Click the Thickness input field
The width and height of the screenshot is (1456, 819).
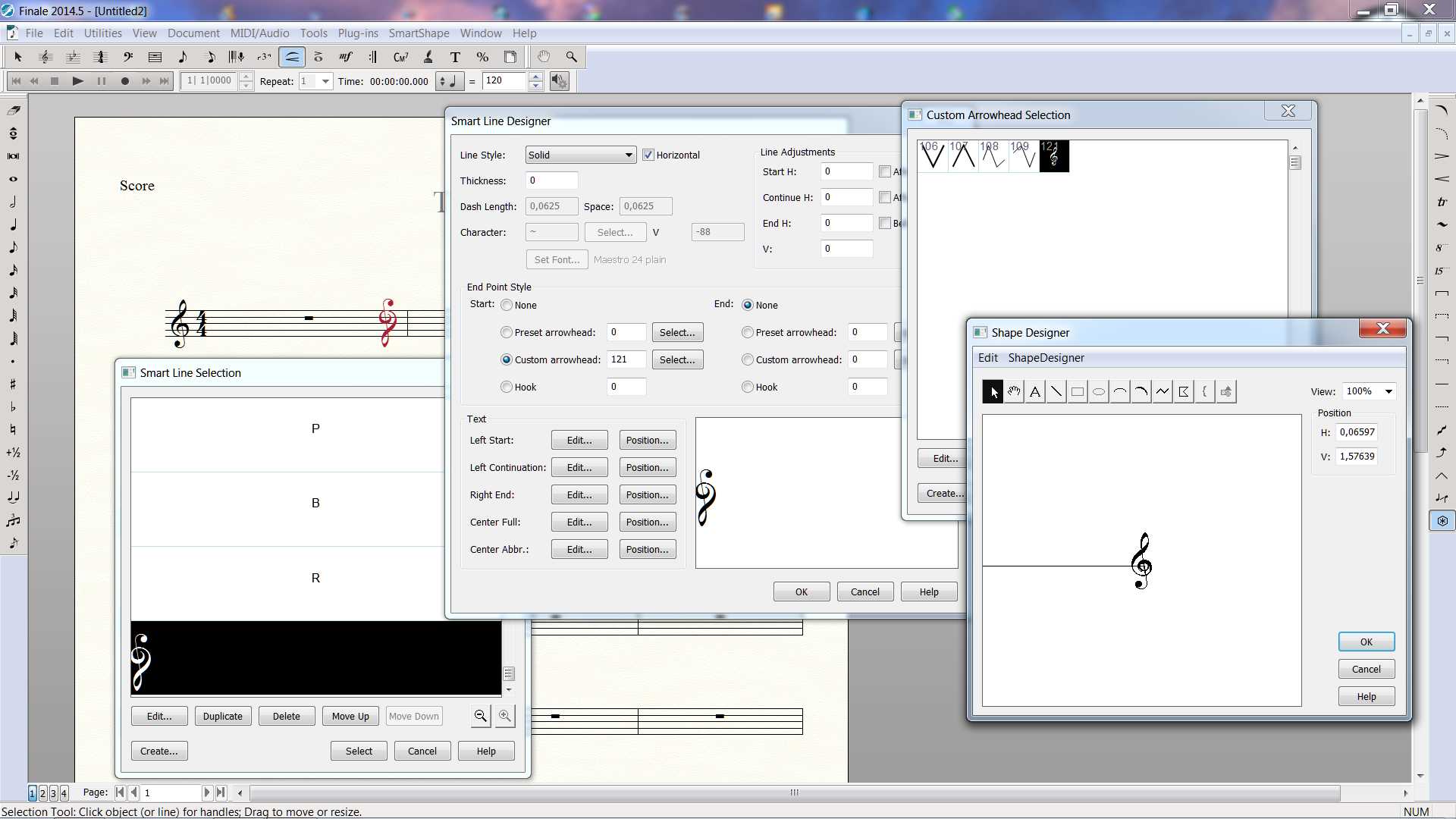[x=551, y=180]
